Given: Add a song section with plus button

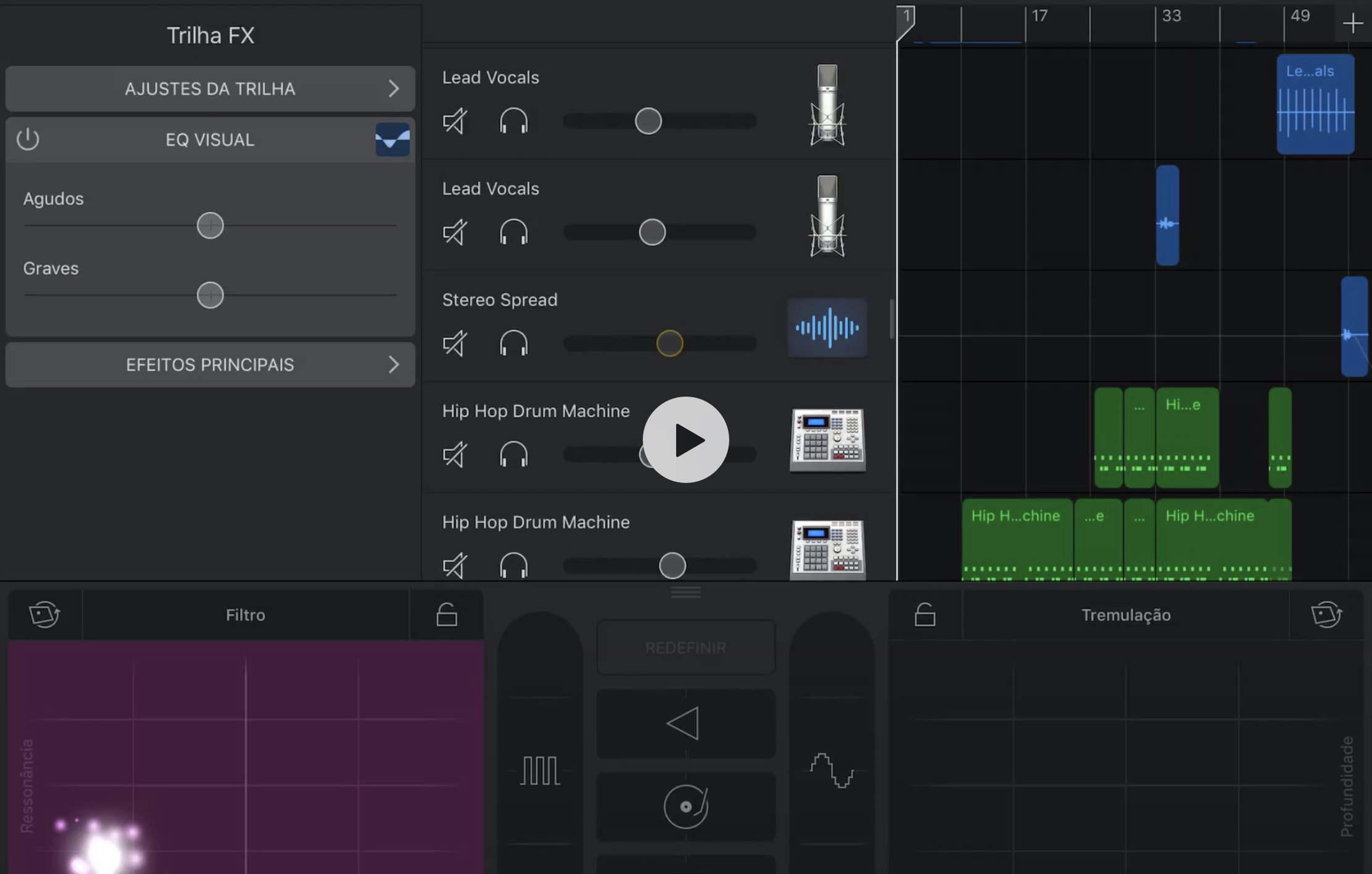Looking at the screenshot, I should click(1353, 23).
